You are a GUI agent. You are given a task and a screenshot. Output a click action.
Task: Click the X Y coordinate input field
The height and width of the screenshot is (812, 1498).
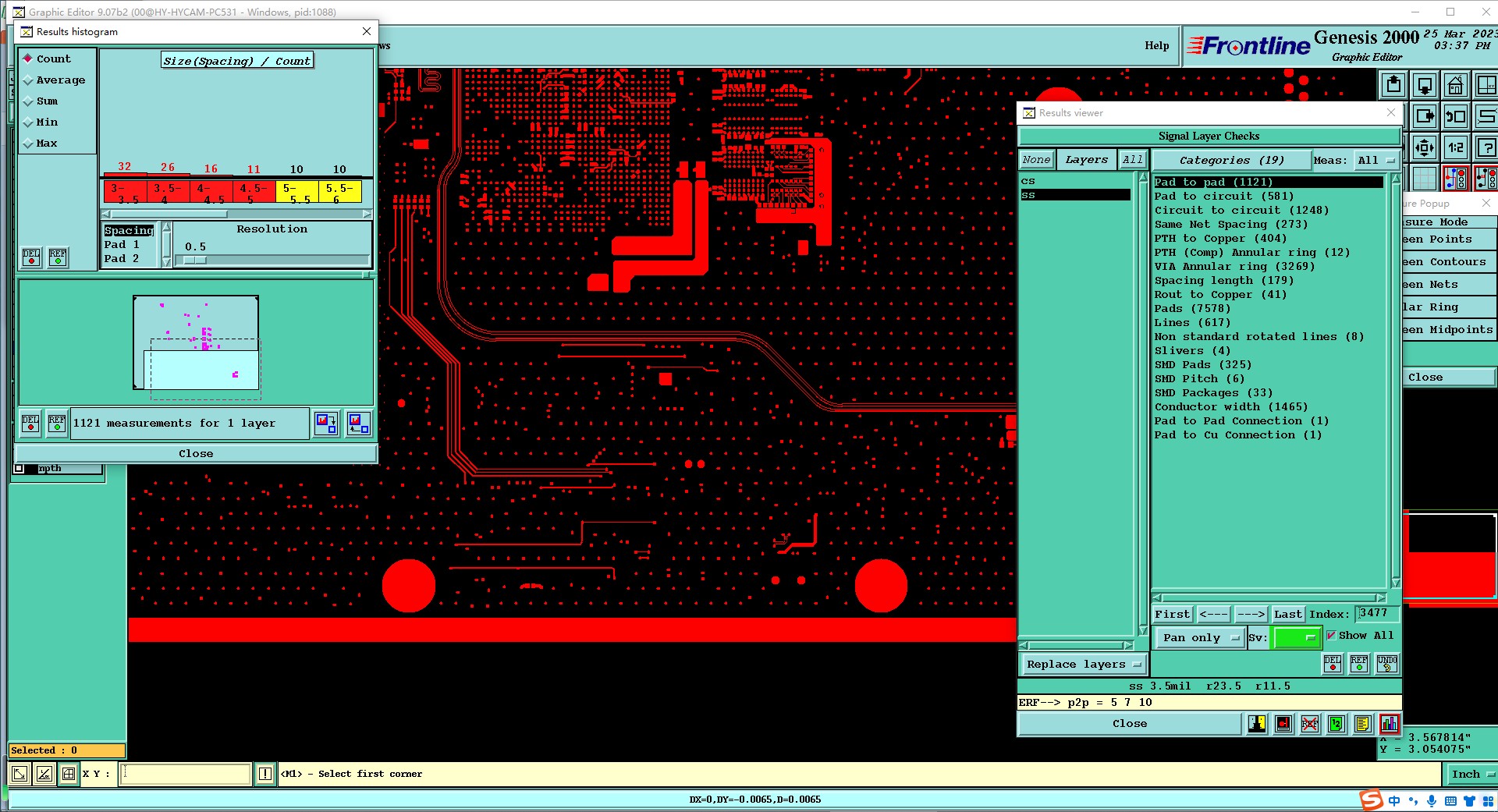[x=186, y=774]
